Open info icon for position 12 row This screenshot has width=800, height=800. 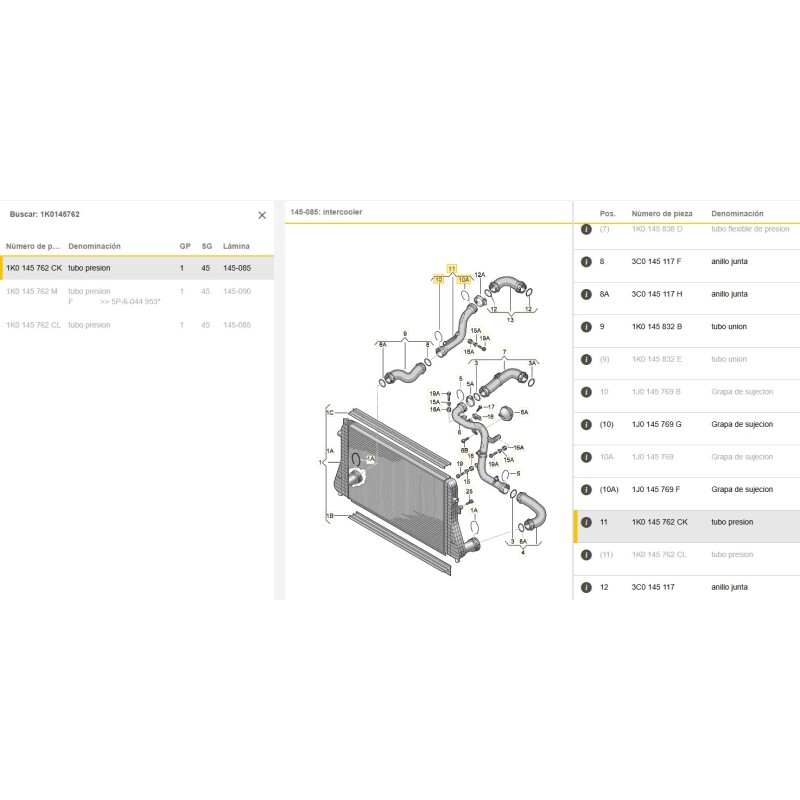pyautogui.click(x=586, y=588)
